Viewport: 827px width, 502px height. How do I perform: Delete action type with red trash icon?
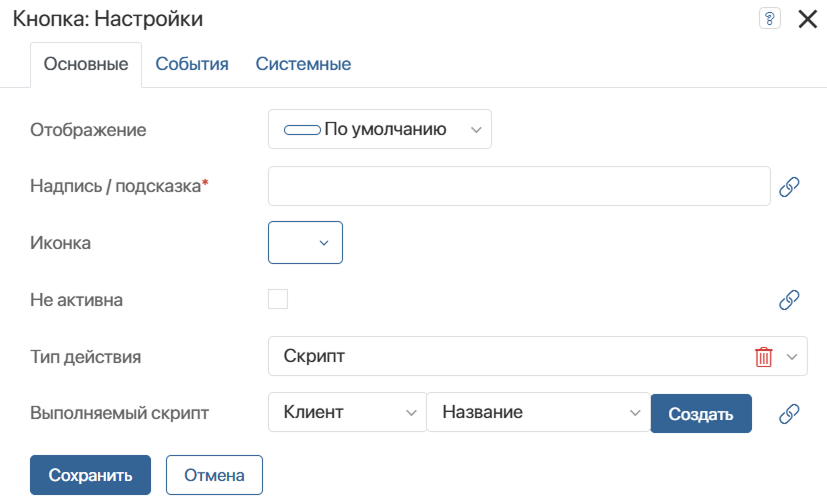tap(763, 357)
